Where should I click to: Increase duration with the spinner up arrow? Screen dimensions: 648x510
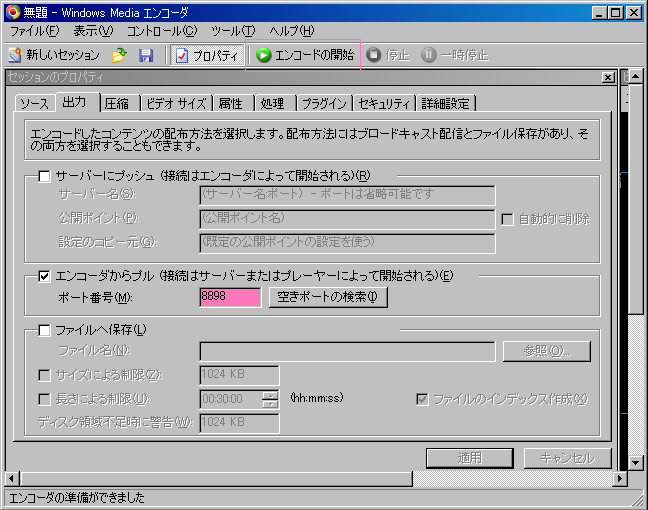point(270,395)
